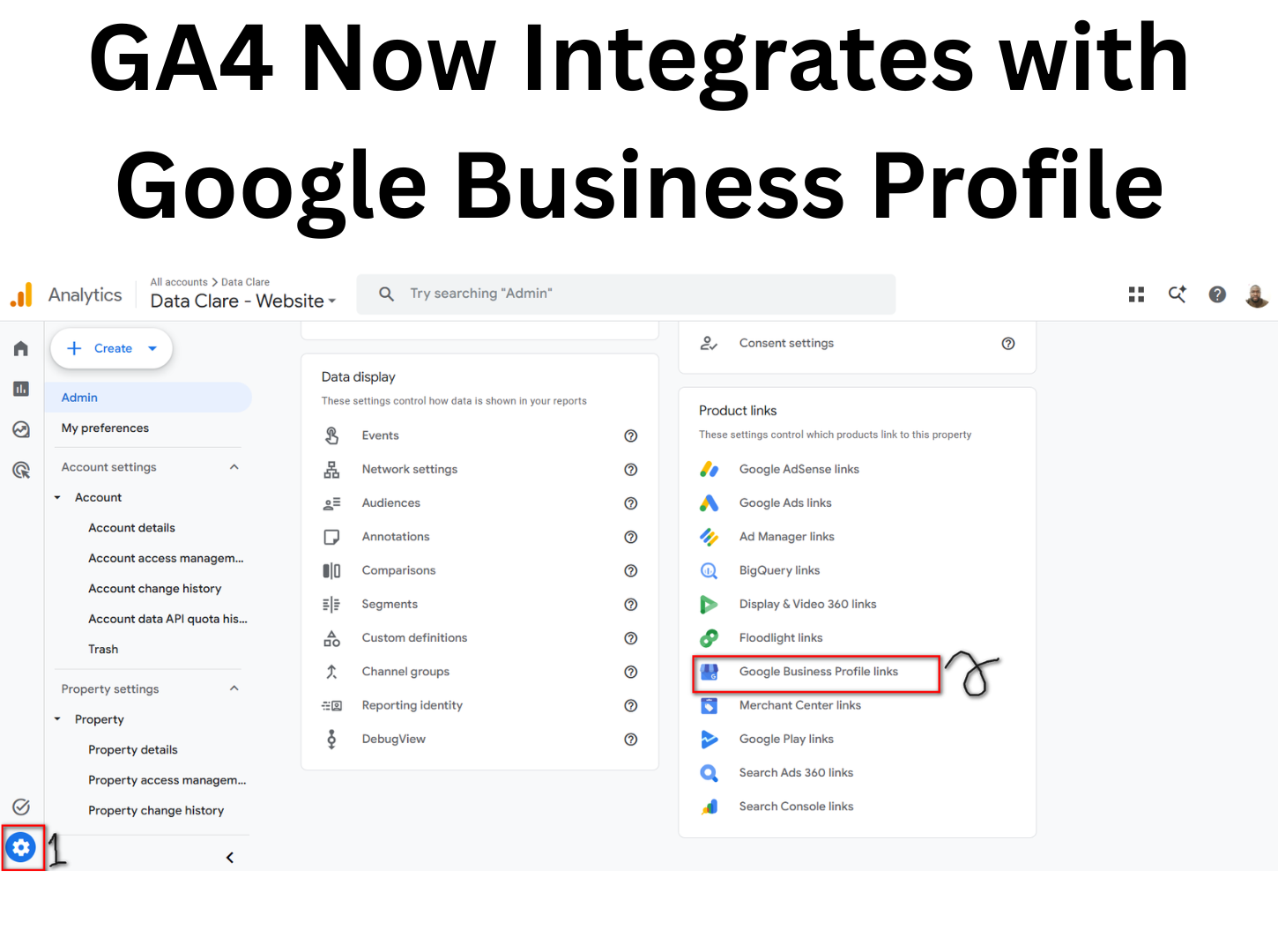Collapse the Property tree arrow
Image resolution: width=1278 pixels, height=952 pixels.
coord(57,719)
